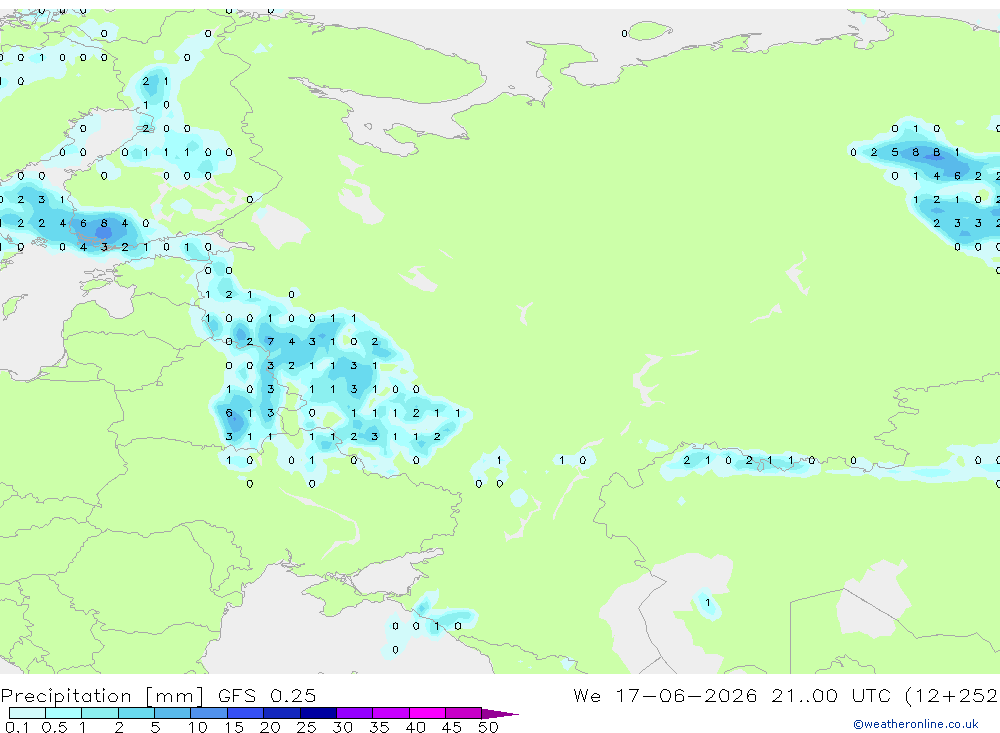The height and width of the screenshot is (733, 1000).
Task: Select the 30–35 mm violet legend box
Action: 355,713
